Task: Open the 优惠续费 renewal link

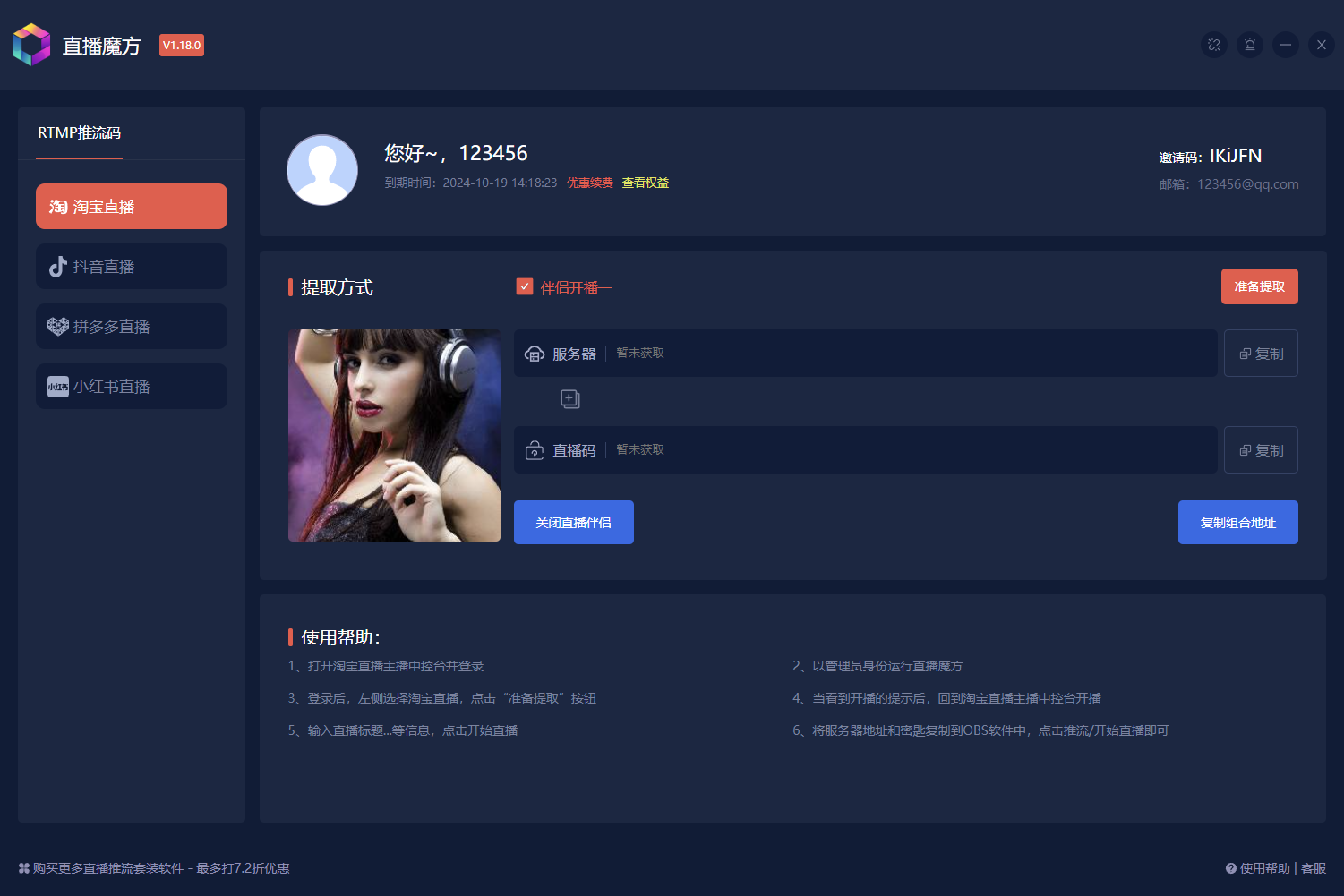Action: 590,183
